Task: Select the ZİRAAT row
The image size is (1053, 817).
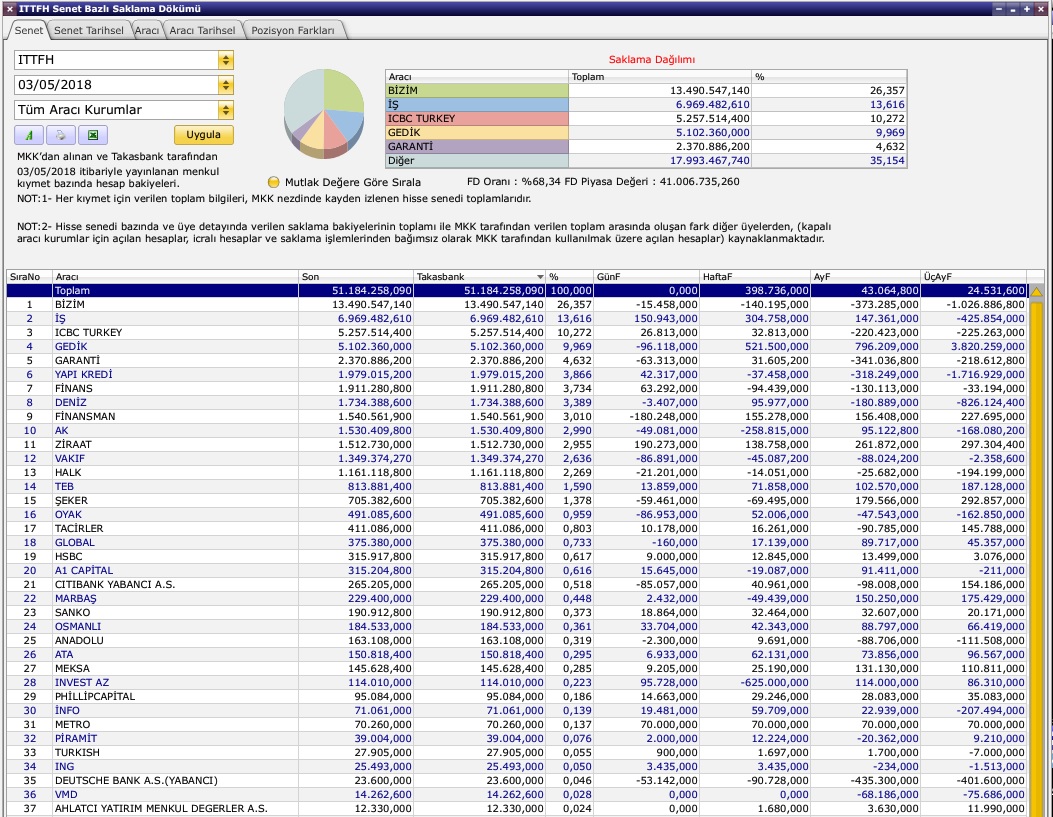Action: click(516, 444)
